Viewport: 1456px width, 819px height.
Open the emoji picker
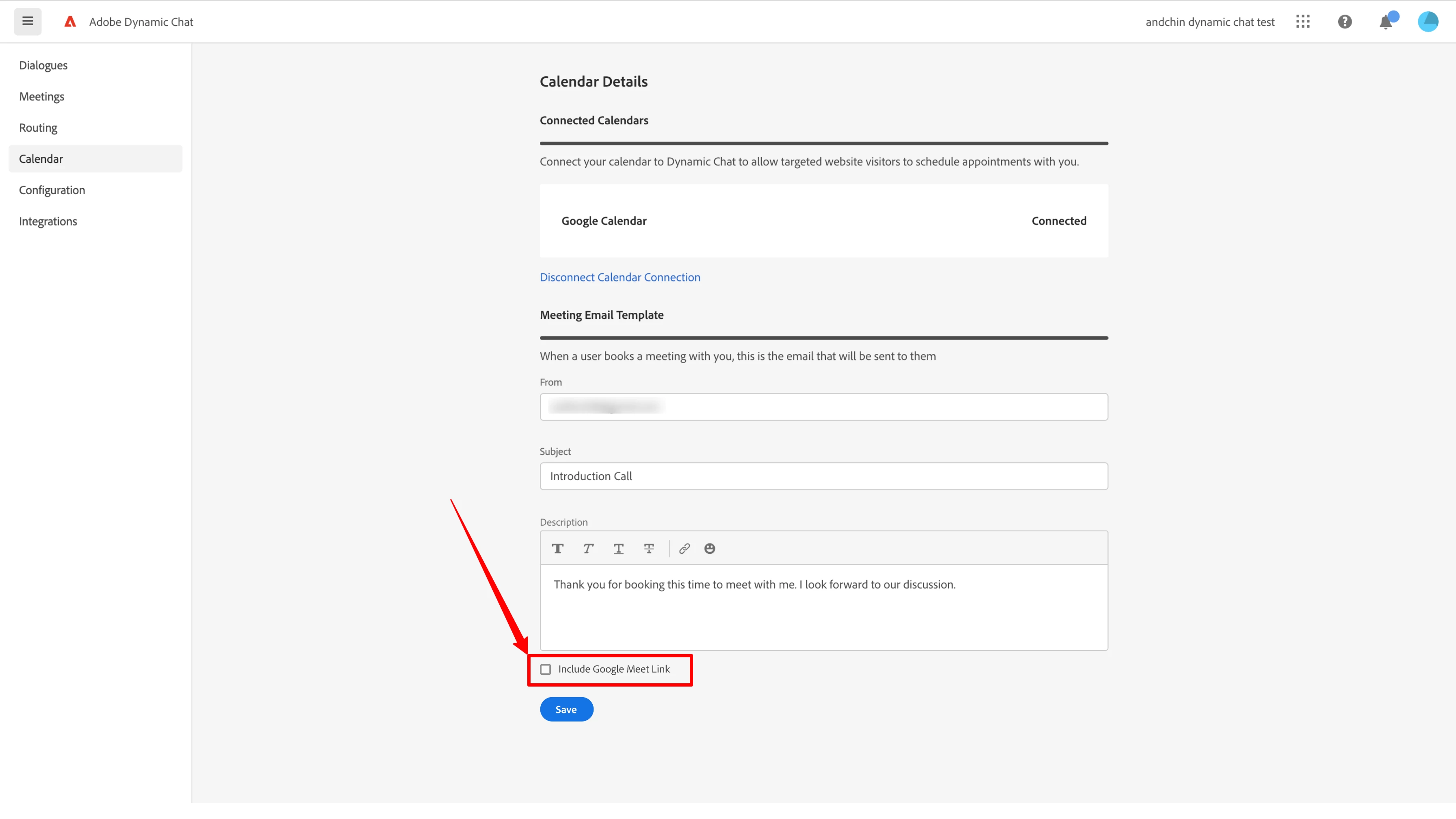(x=709, y=548)
